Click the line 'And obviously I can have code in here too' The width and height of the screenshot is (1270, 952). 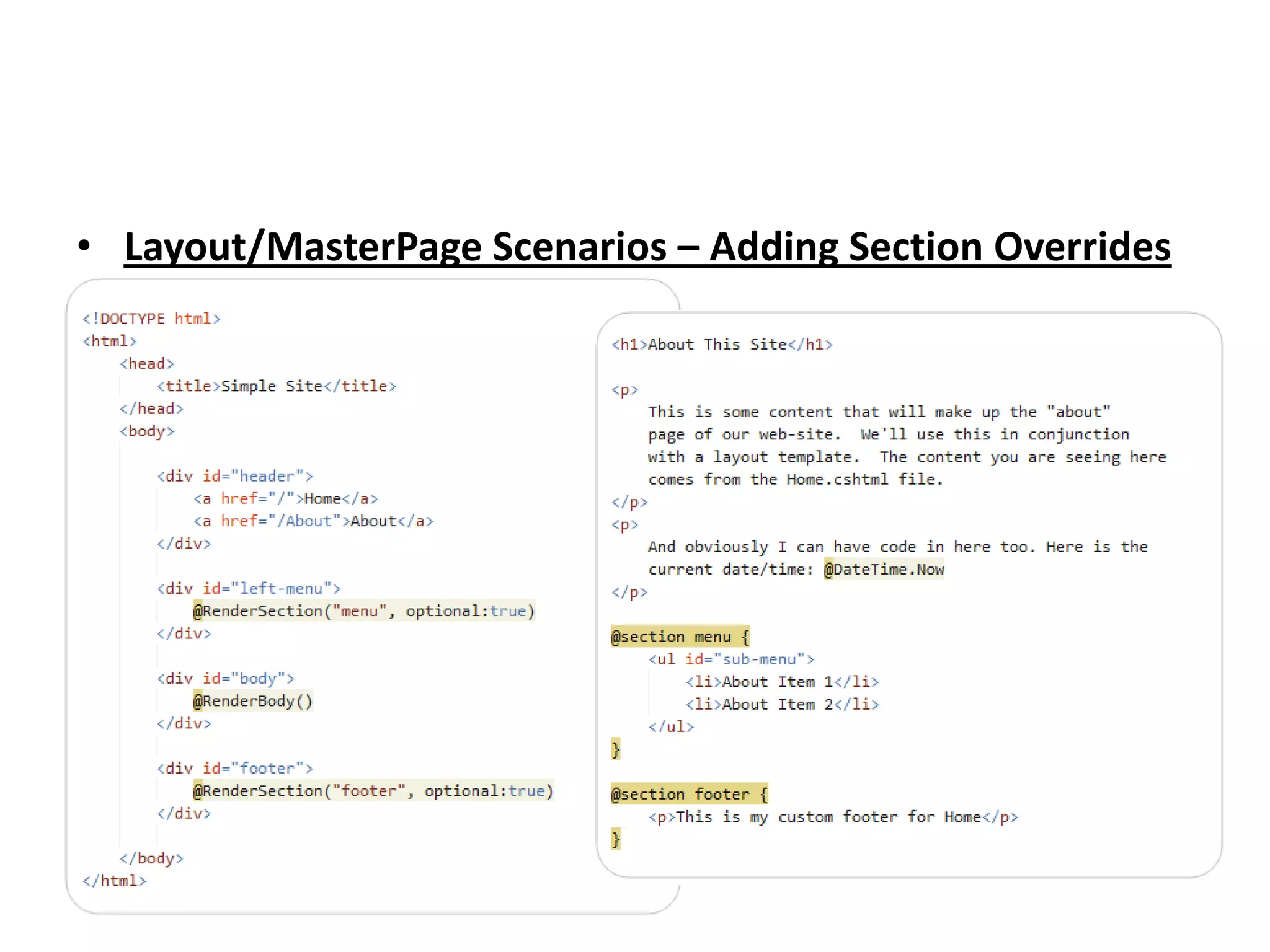(898, 547)
